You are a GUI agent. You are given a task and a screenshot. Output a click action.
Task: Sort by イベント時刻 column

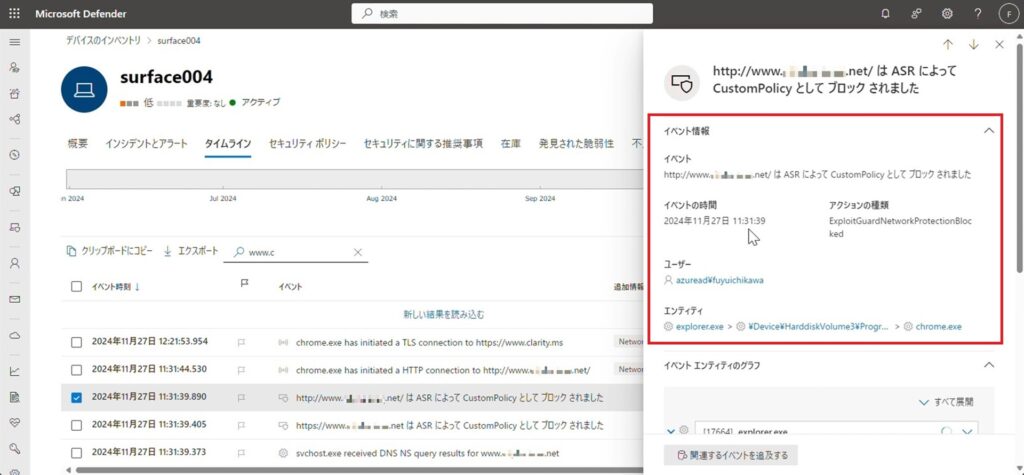click(115, 287)
